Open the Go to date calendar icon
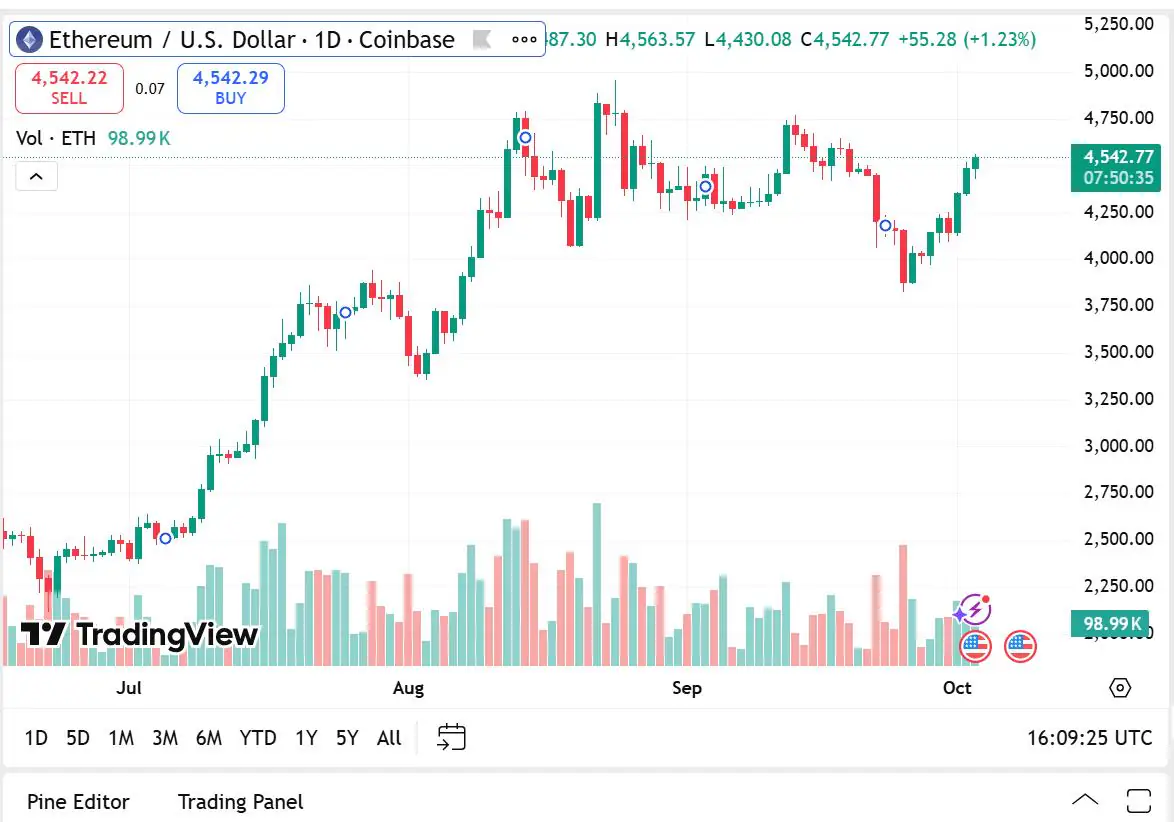Image resolution: width=1174 pixels, height=822 pixels. 452,738
